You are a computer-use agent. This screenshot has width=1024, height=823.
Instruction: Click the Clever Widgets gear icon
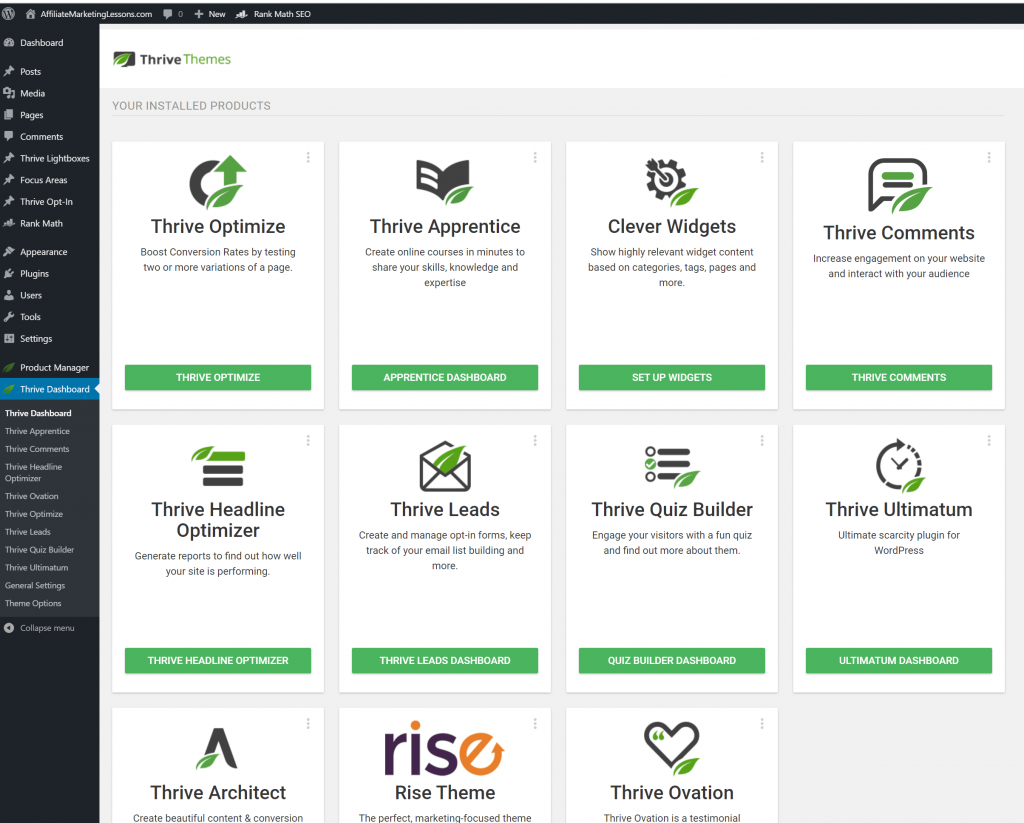pyautogui.click(x=671, y=182)
